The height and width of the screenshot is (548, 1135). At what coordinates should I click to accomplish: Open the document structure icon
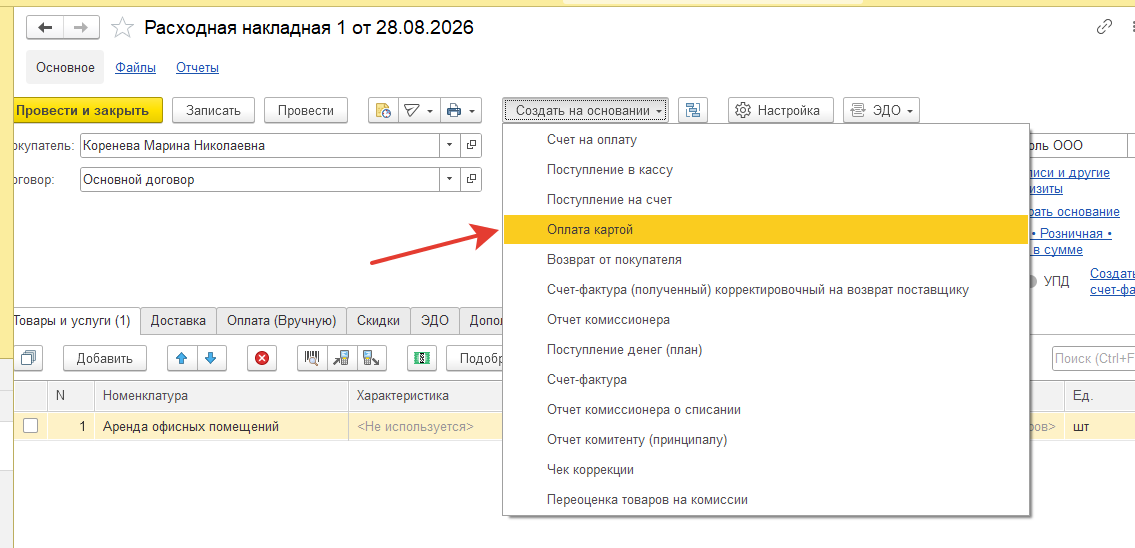point(693,111)
